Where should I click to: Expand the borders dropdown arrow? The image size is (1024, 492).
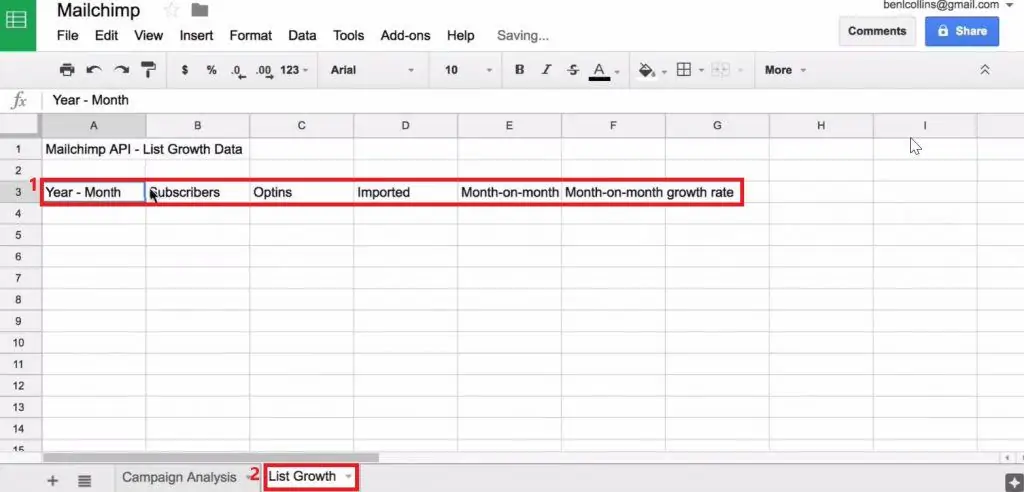701,71
